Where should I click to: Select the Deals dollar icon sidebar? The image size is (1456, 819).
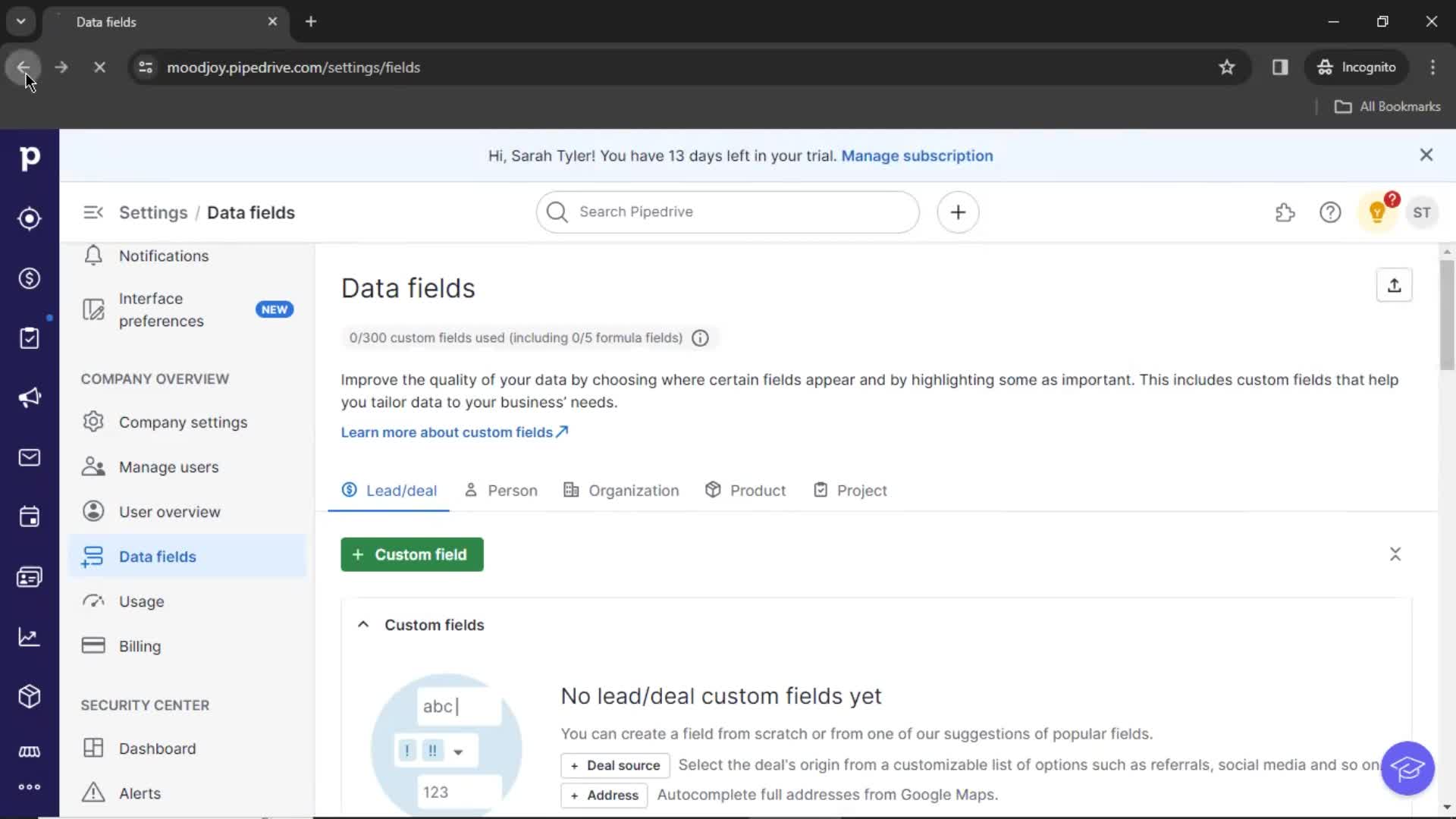click(29, 277)
